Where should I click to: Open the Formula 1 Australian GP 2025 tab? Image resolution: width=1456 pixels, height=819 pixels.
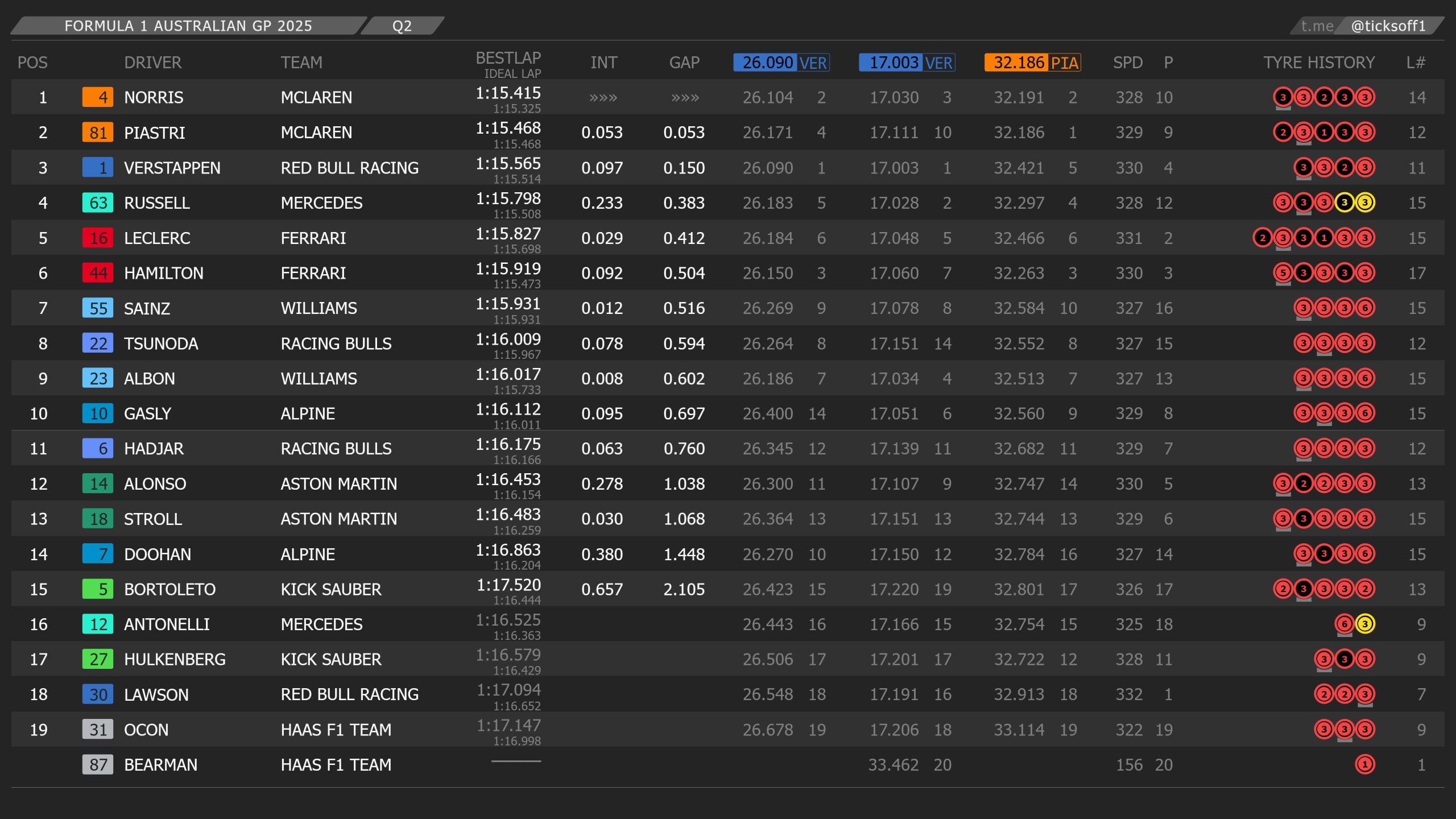point(188,26)
